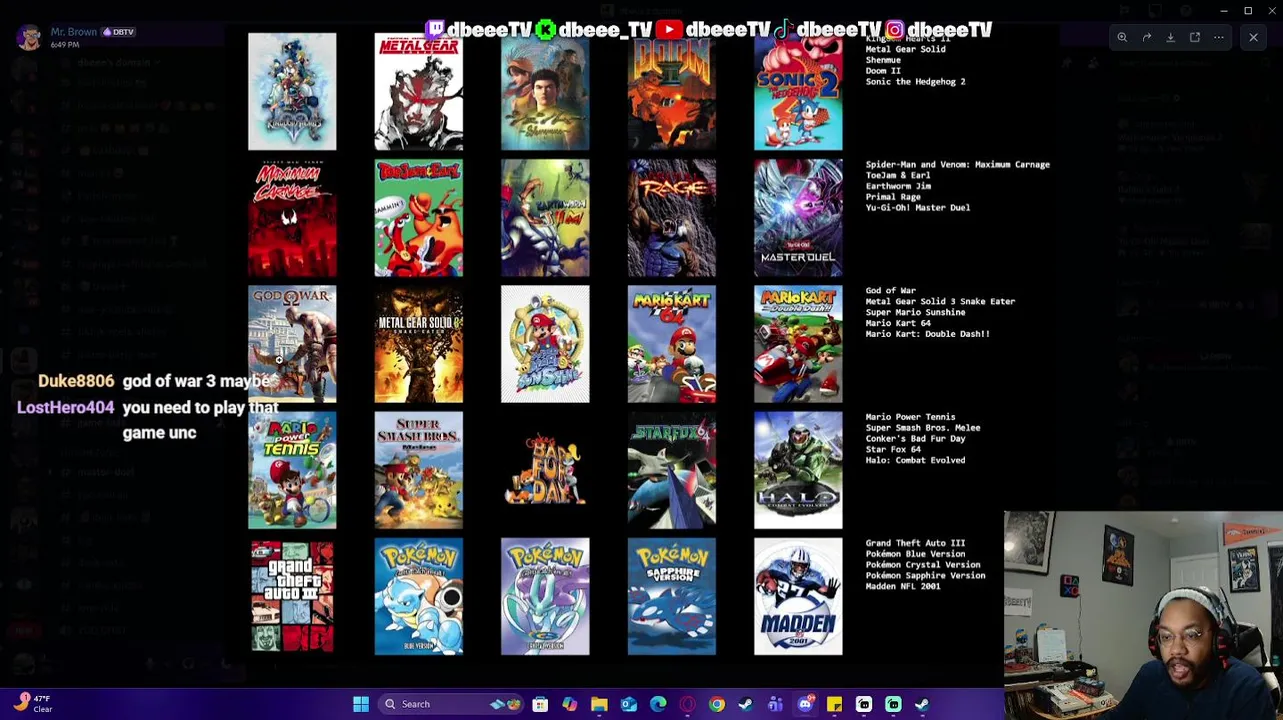Viewport: 1283px width, 720px height.
Task: Click the Maximum Carnage cover art
Action: 292,218
